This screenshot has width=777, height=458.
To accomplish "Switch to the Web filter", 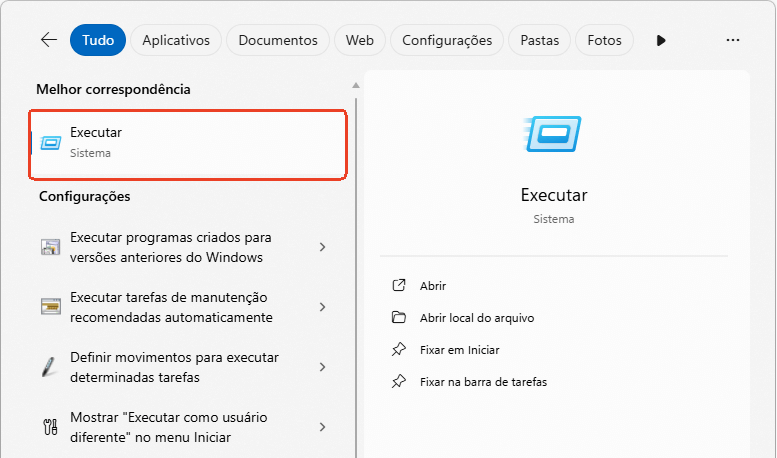I will (360, 40).
